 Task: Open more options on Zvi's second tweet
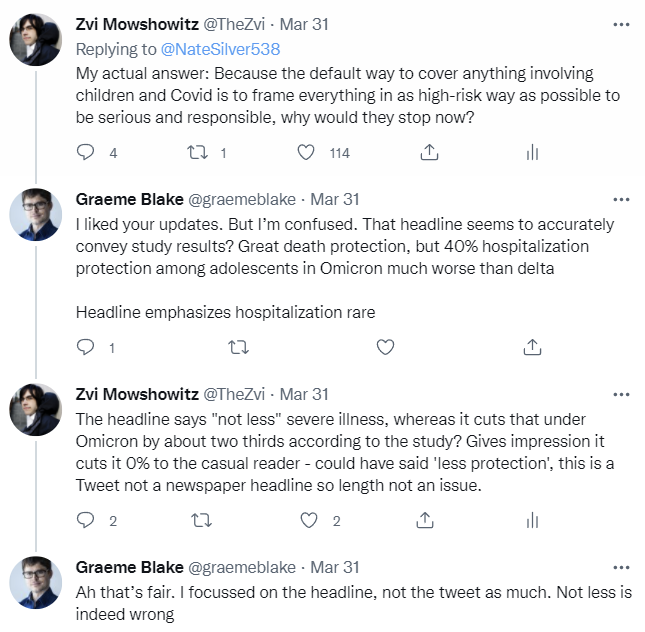(x=621, y=393)
